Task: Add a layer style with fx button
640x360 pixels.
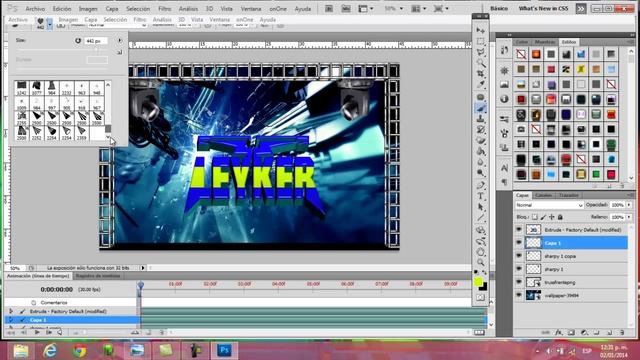Action: [x=558, y=333]
